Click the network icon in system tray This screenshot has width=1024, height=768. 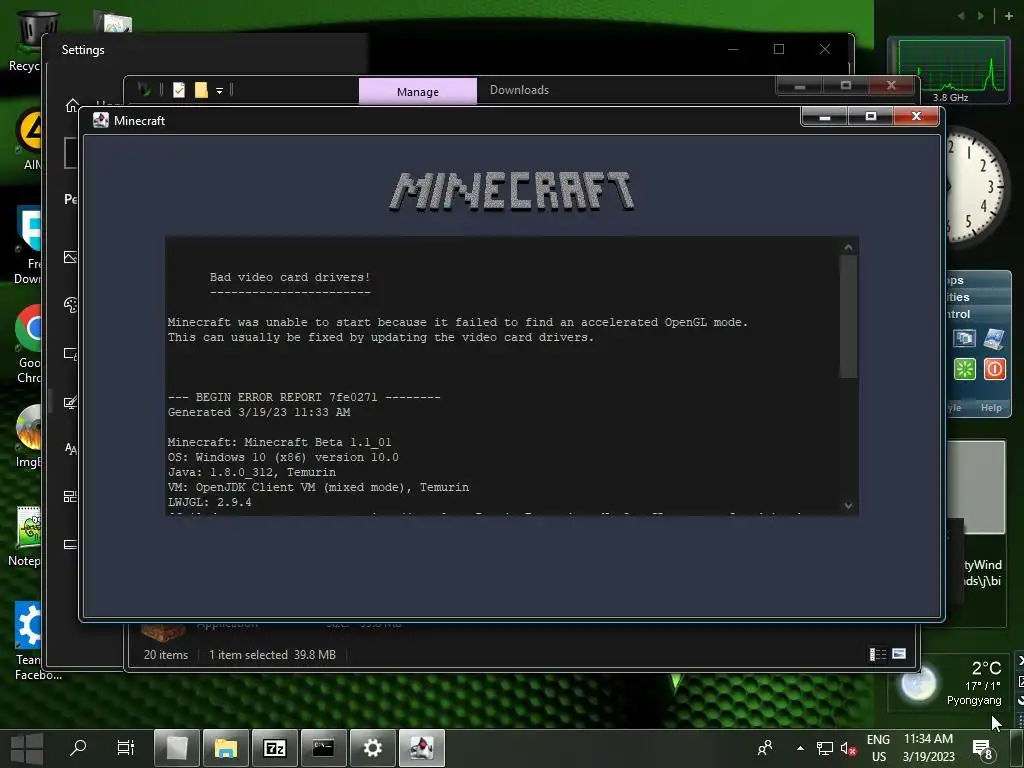(825, 748)
